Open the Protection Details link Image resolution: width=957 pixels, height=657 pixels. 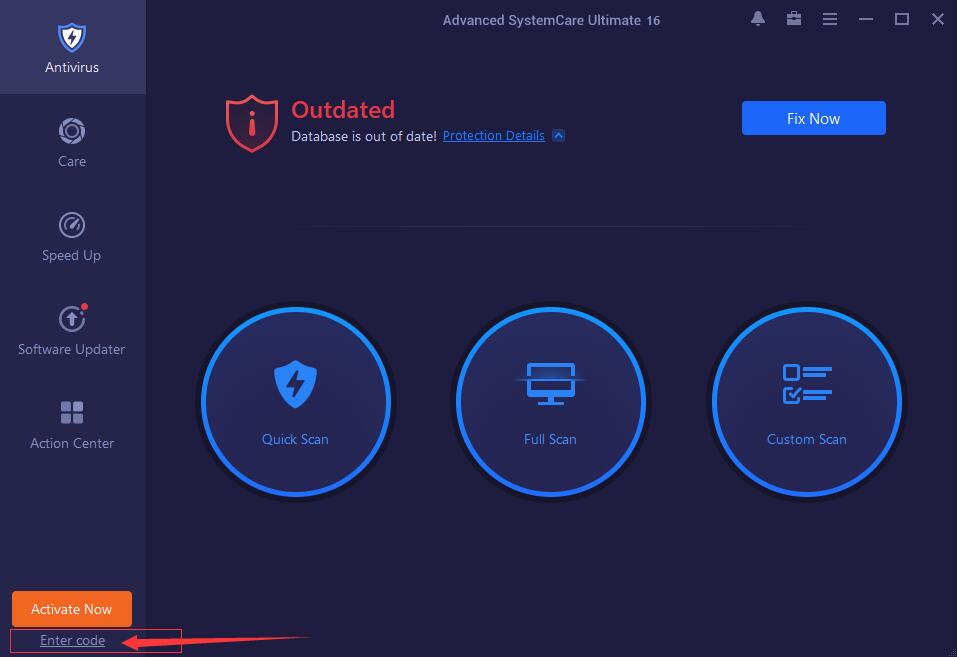(x=493, y=136)
